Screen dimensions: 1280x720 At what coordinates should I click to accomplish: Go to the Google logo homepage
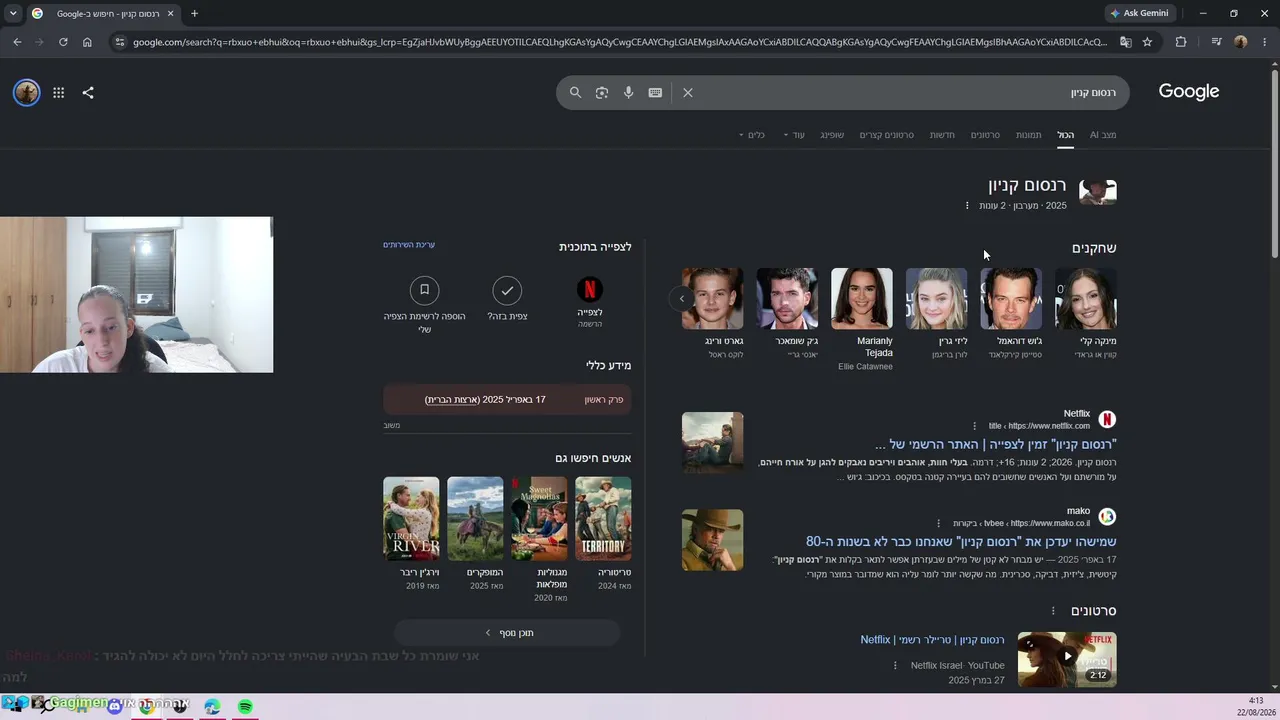click(x=1189, y=91)
